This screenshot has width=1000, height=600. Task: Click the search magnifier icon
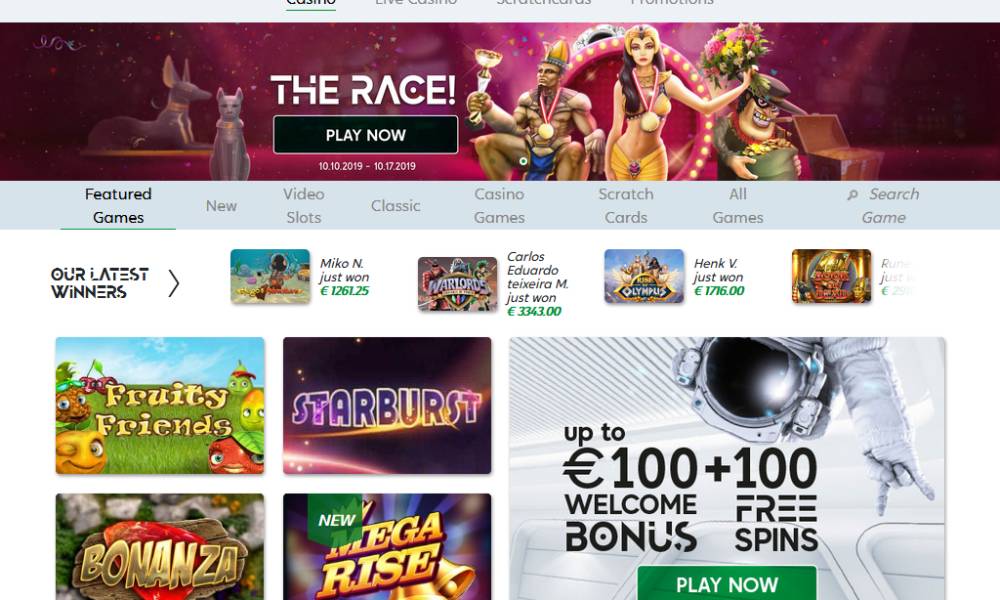(852, 195)
